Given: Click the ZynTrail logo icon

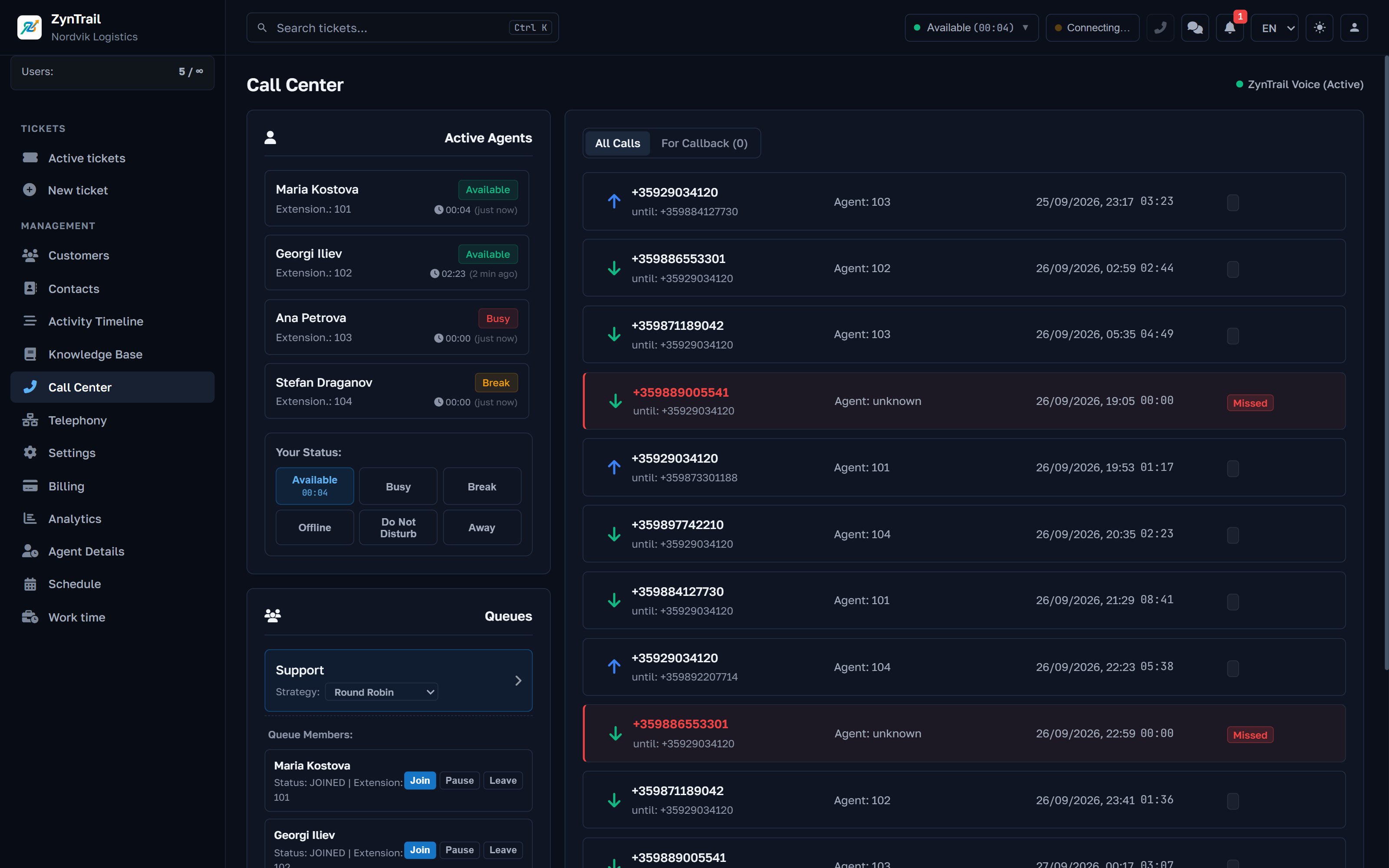Looking at the screenshot, I should pos(29,27).
